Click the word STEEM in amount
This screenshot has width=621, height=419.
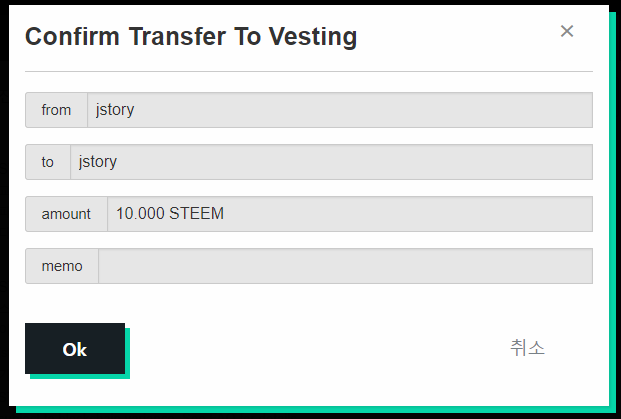point(196,213)
